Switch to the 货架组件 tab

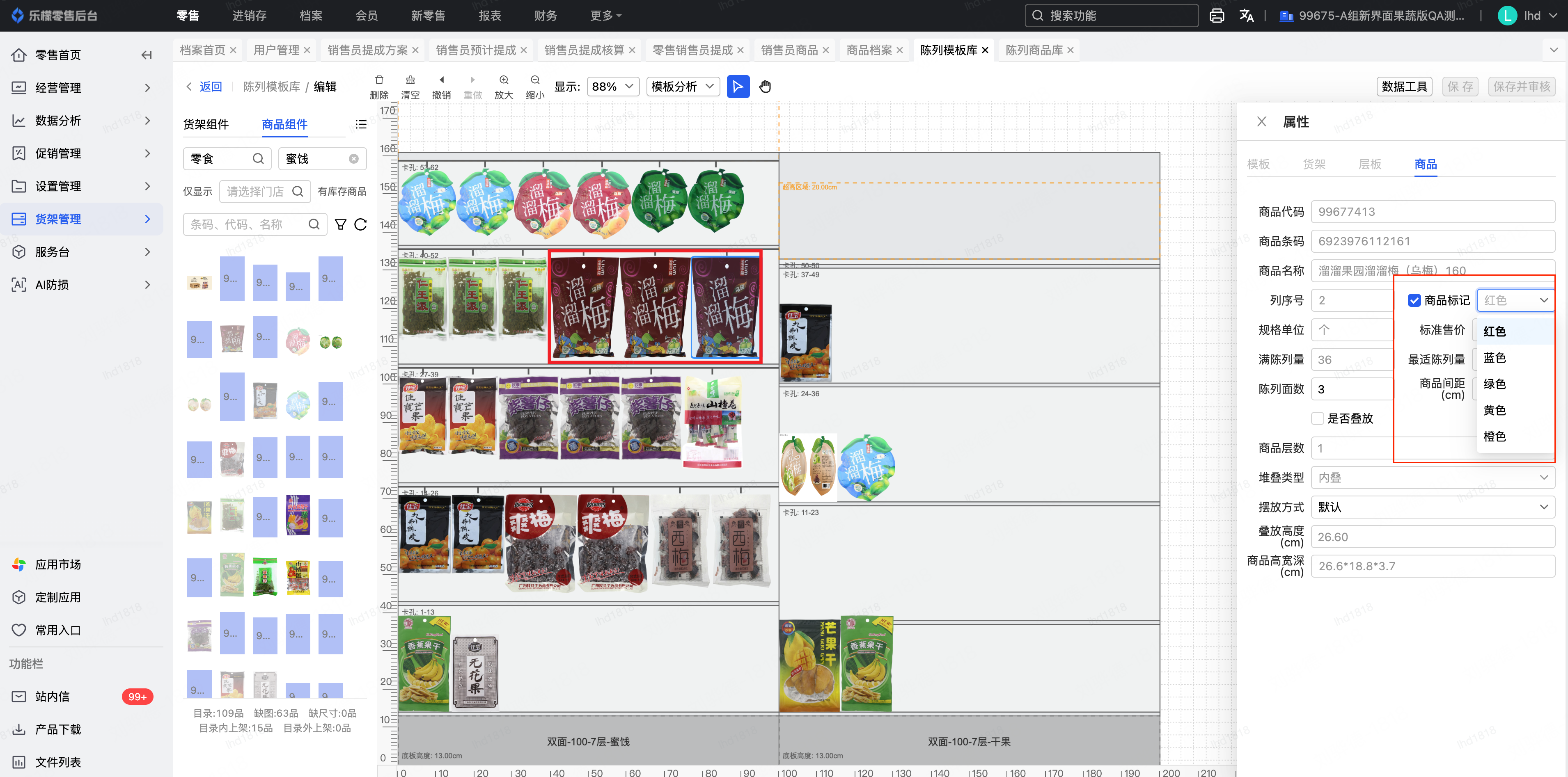[206, 124]
